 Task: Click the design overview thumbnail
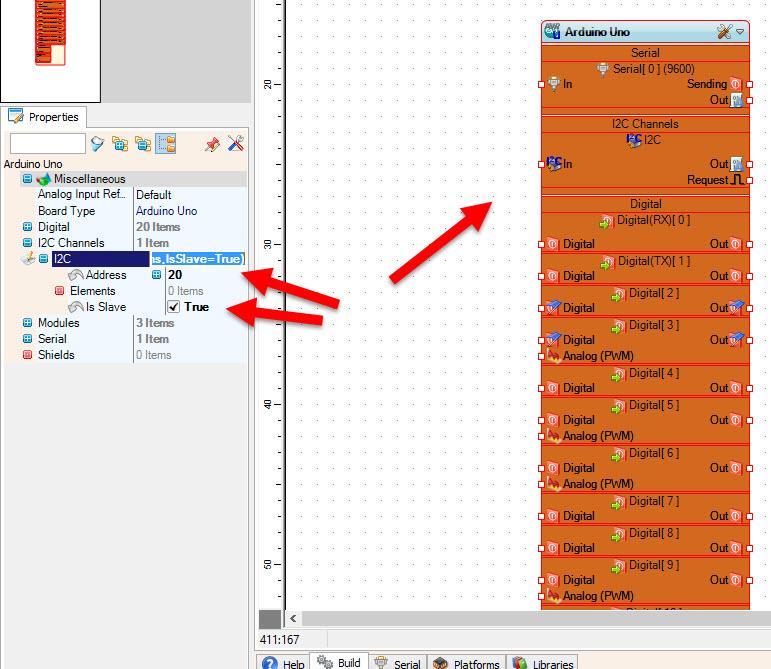point(51,50)
